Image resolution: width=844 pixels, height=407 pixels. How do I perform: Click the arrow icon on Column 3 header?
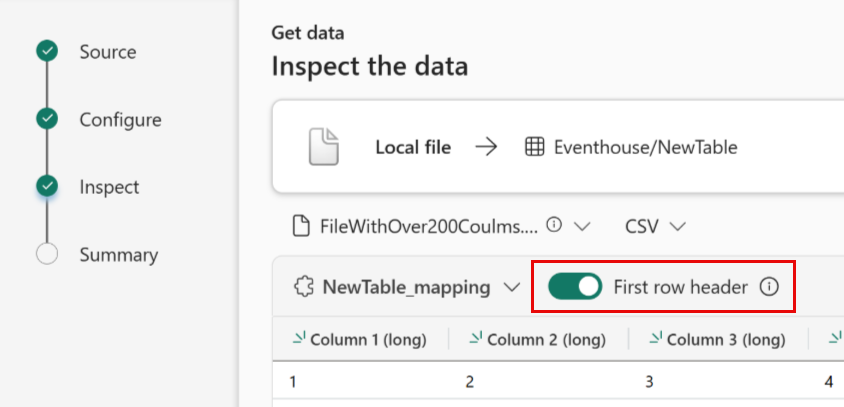656,338
